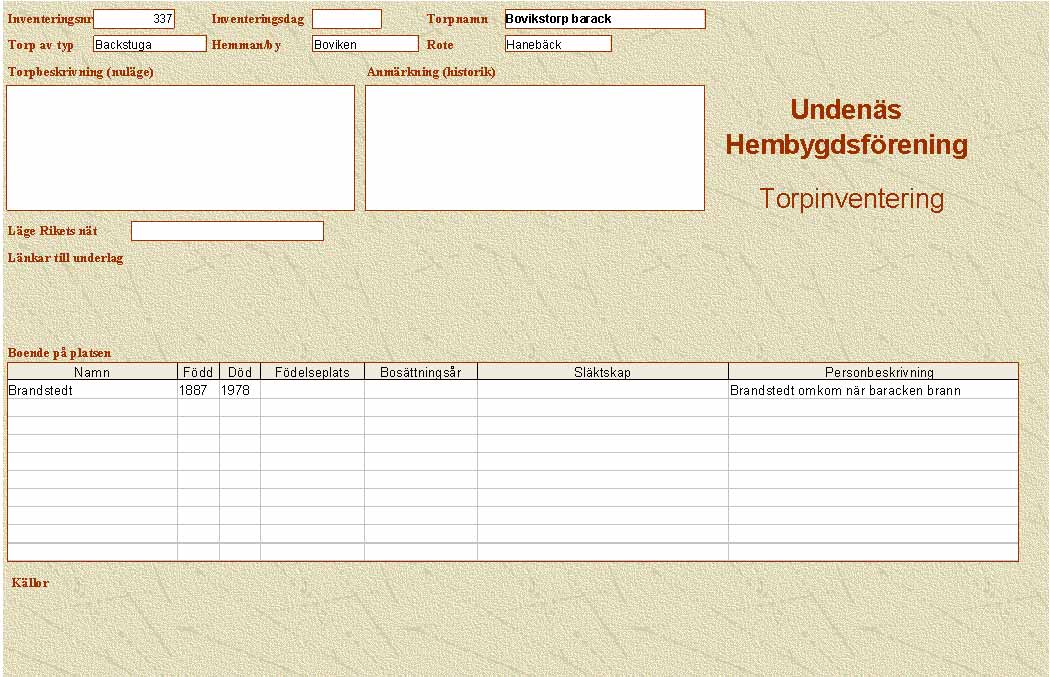Click the cell reading Brandstedt omkom när baracken brann

(x=872, y=390)
